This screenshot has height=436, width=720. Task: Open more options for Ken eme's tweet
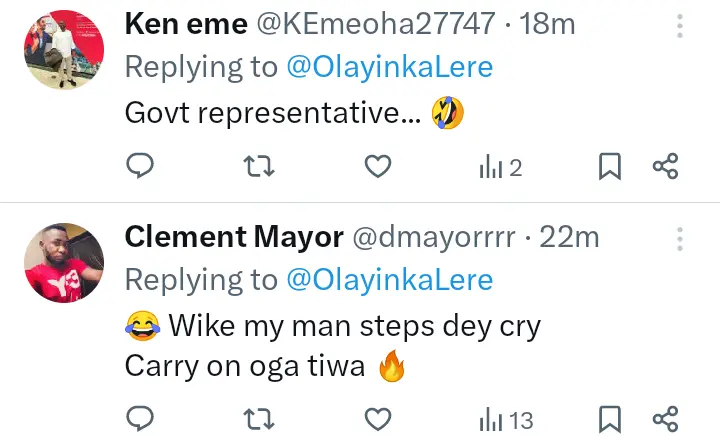click(680, 27)
